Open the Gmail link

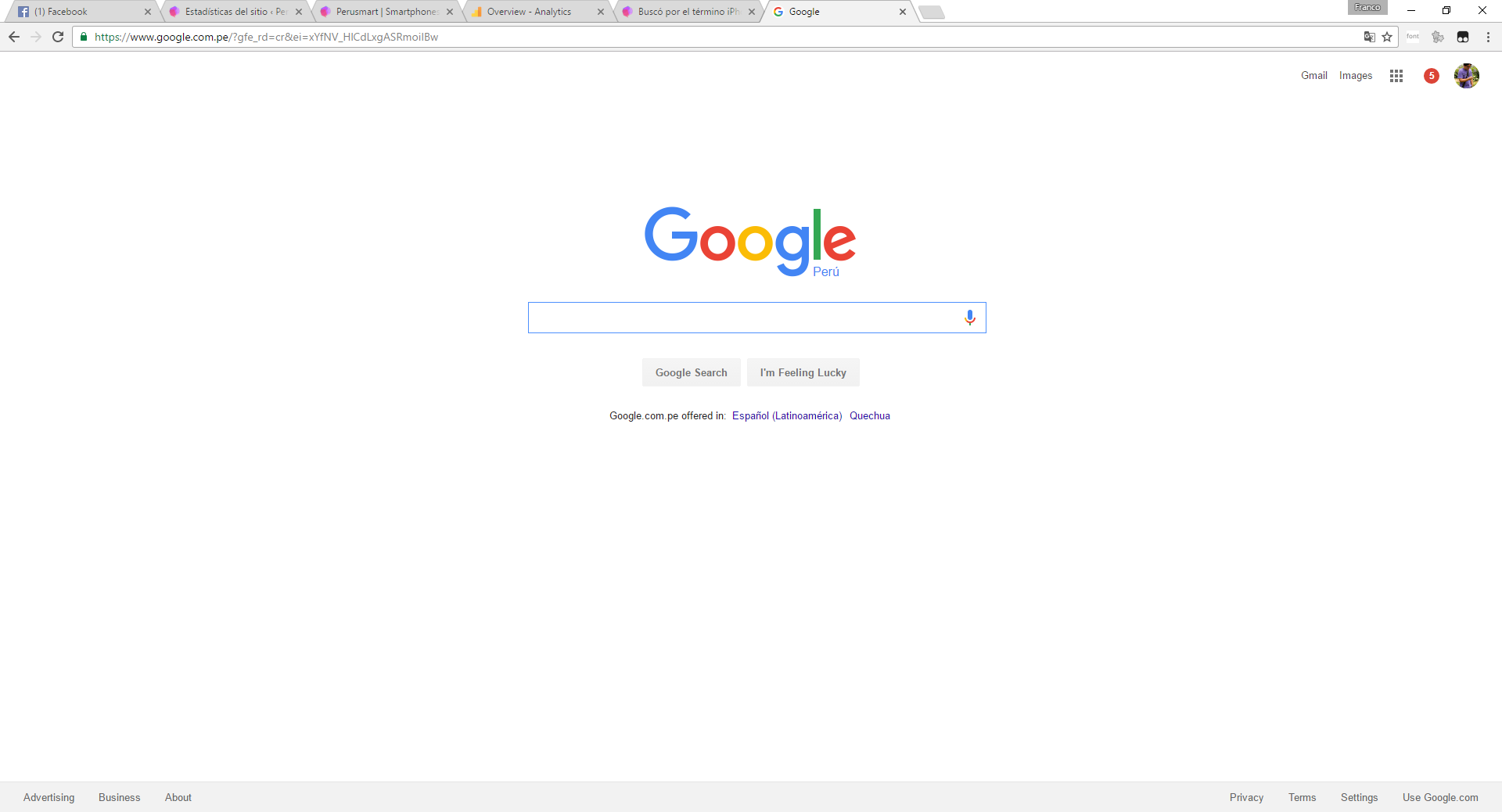coord(1314,76)
